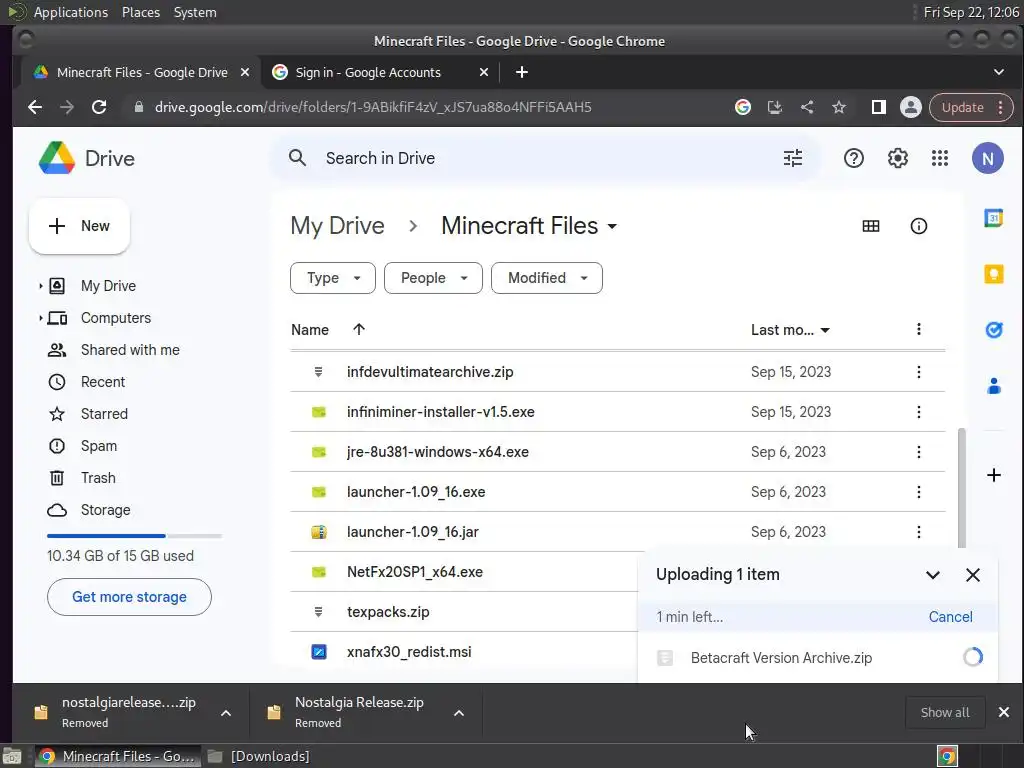1024x768 pixels.
Task: Switch to grid layout view
Action: click(871, 226)
